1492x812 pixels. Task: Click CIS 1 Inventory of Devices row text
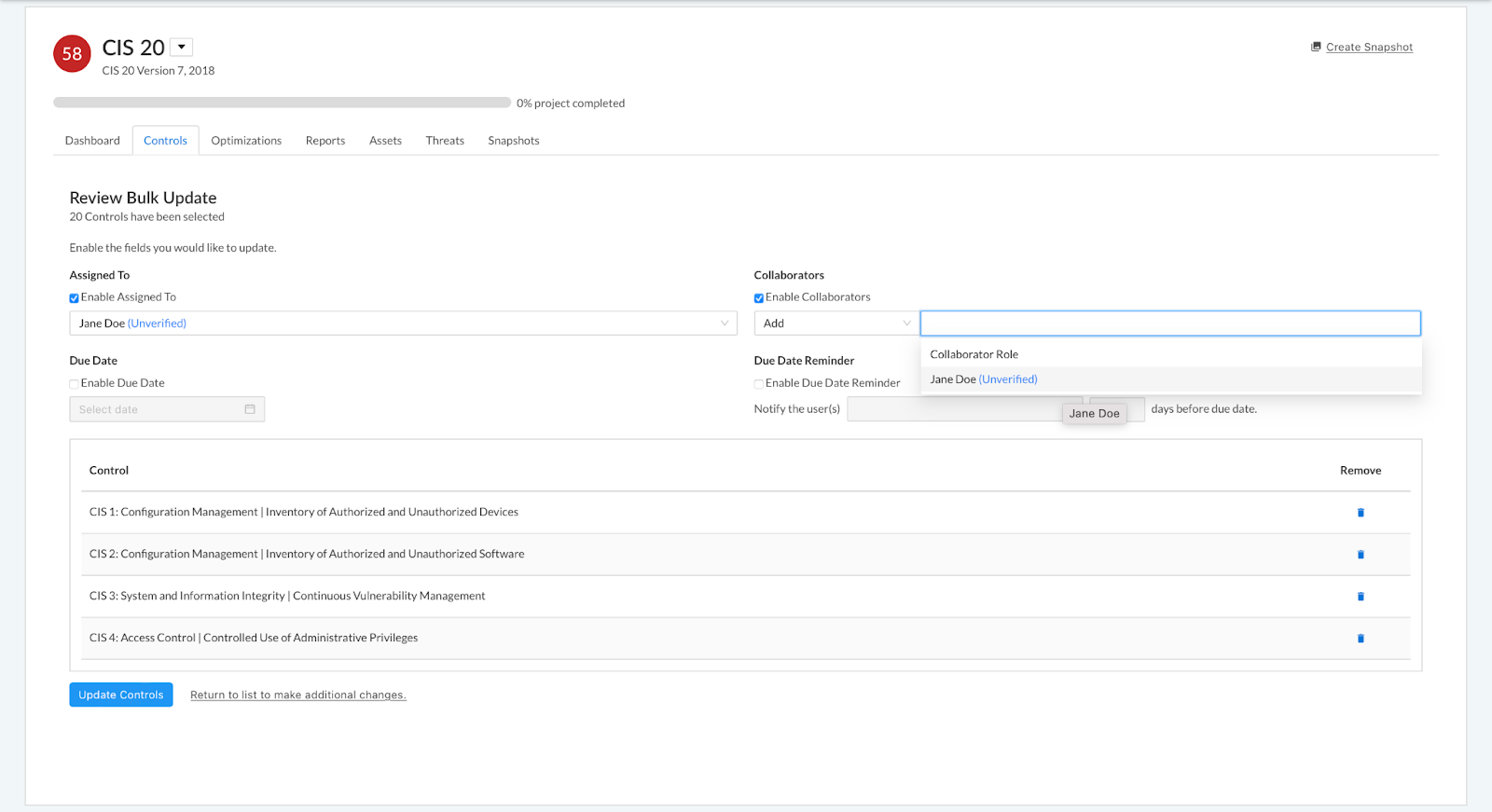click(x=304, y=512)
